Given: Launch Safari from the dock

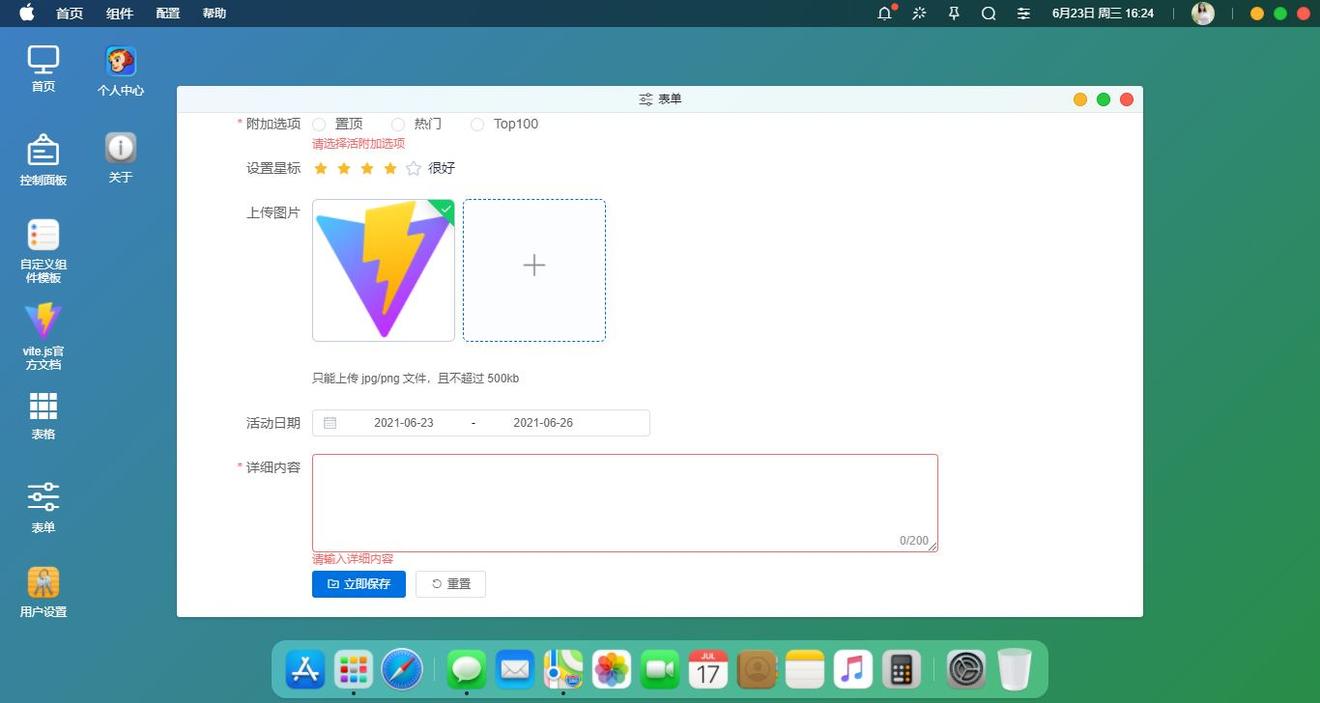Looking at the screenshot, I should click(x=402, y=669).
